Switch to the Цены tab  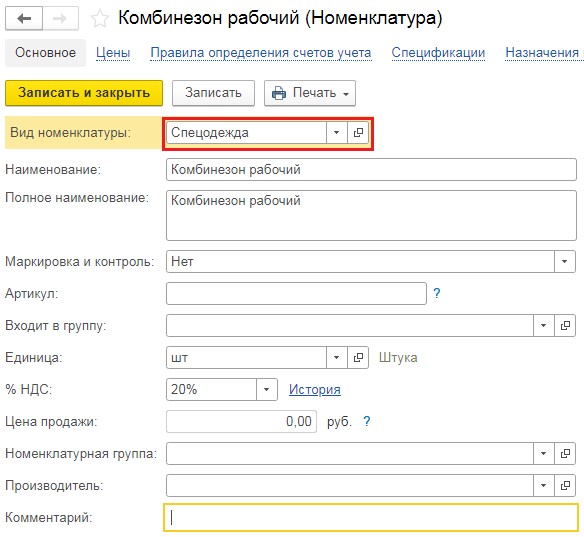[113, 53]
